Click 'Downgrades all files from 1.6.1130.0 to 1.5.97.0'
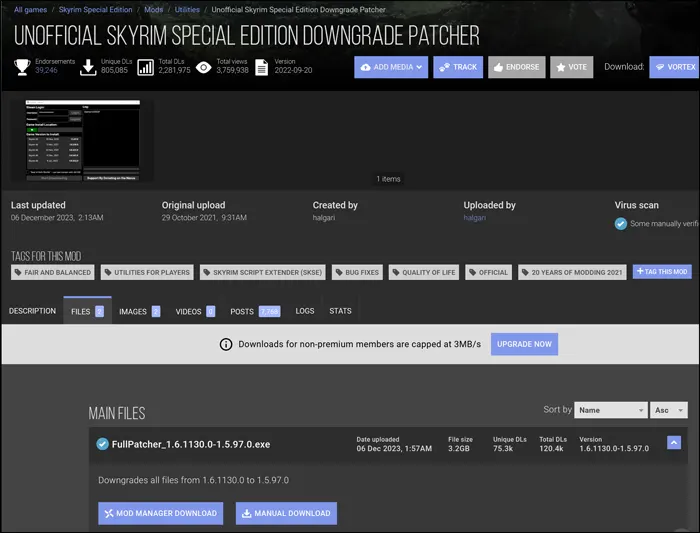The height and width of the screenshot is (533, 700). point(193,480)
